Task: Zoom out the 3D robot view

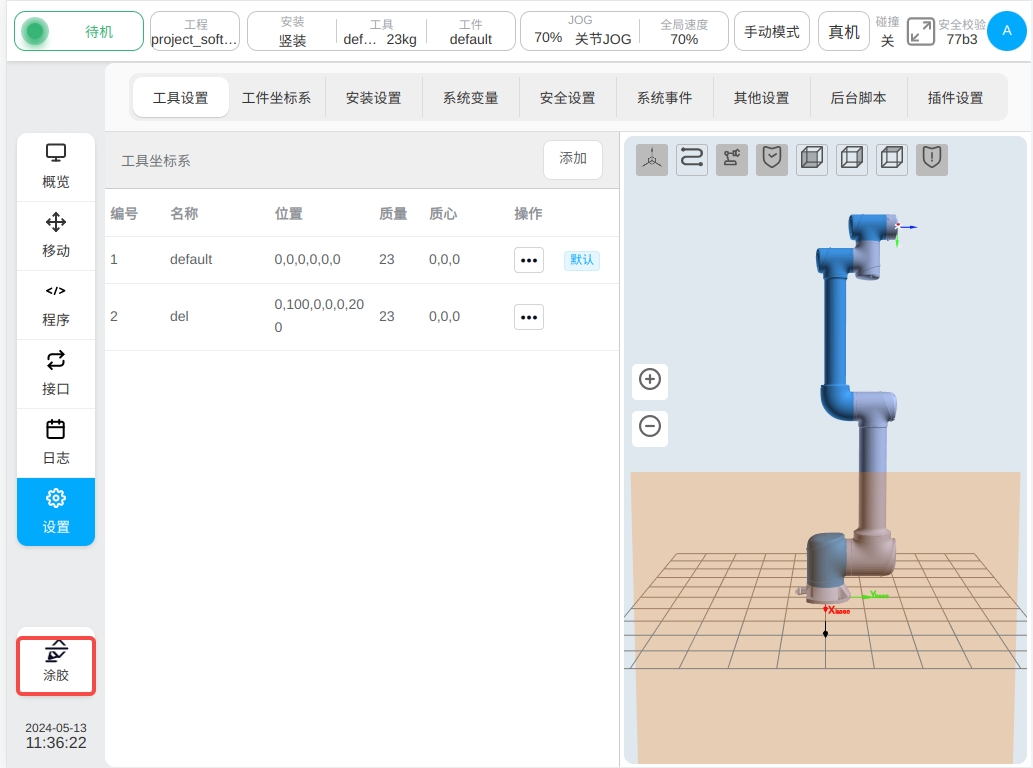Action: pos(650,427)
